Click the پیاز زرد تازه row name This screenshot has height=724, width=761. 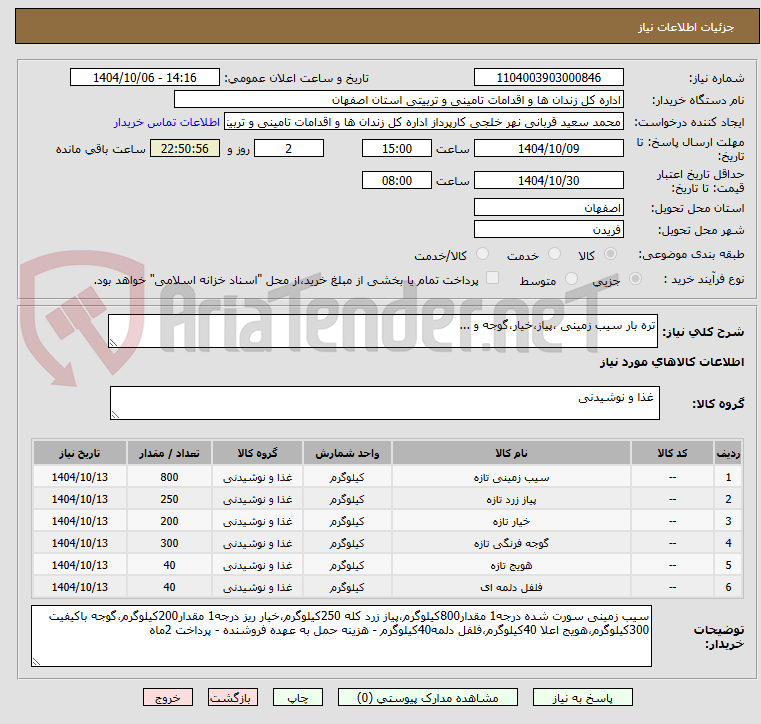point(511,499)
